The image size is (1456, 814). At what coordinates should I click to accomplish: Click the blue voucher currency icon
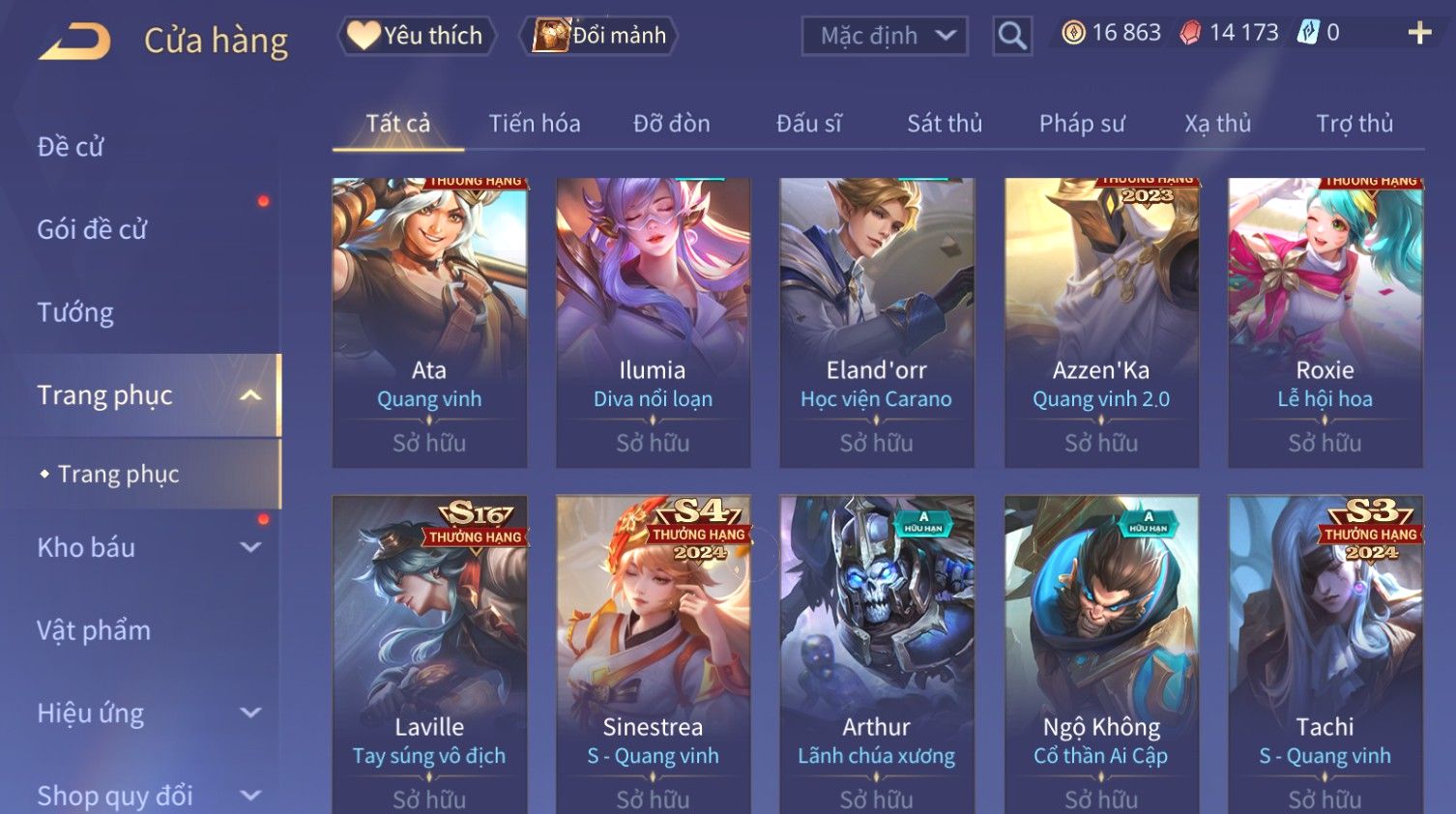(x=1308, y=33)
